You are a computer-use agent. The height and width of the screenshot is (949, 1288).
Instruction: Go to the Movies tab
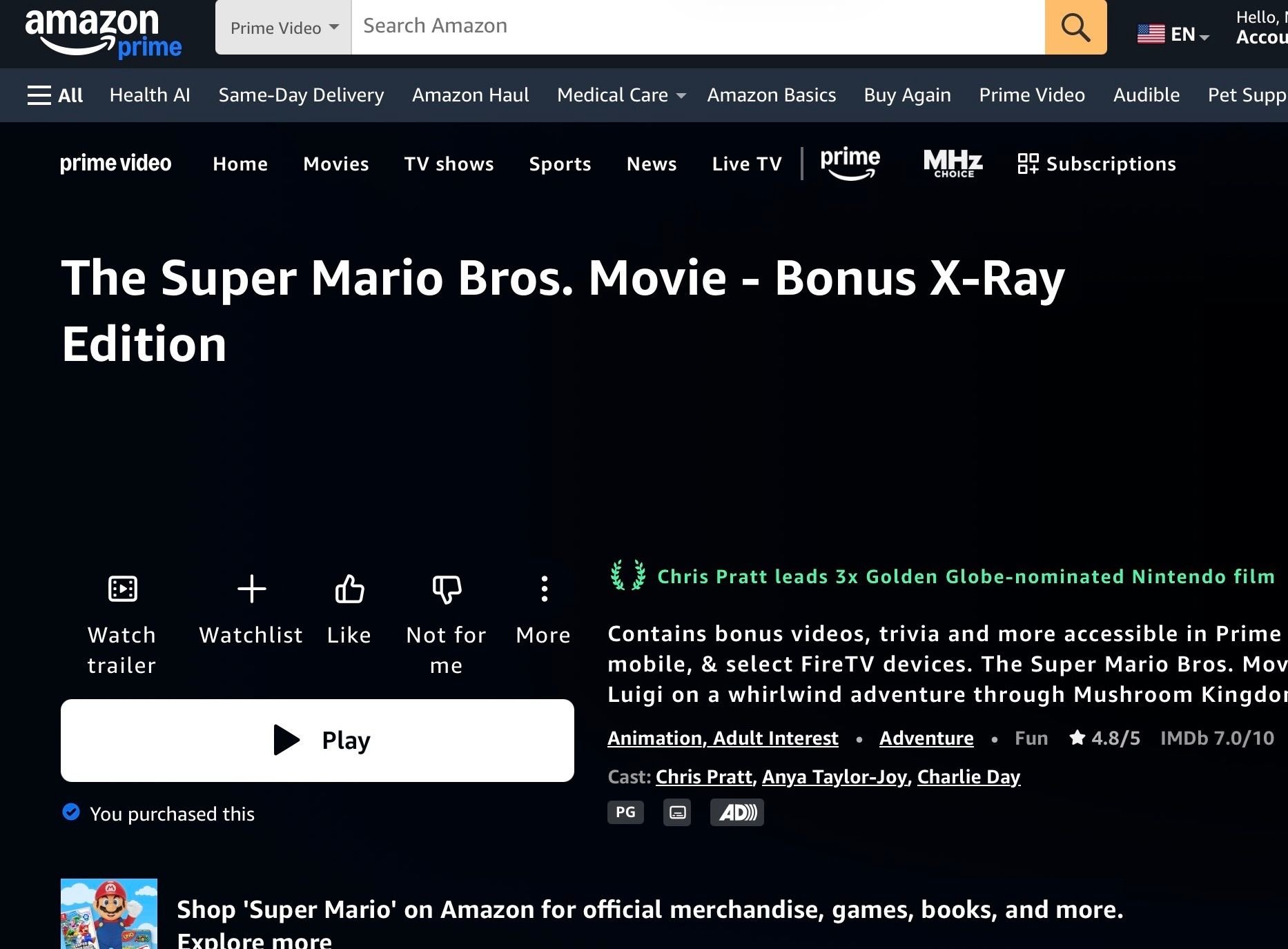tap(336, 164)
